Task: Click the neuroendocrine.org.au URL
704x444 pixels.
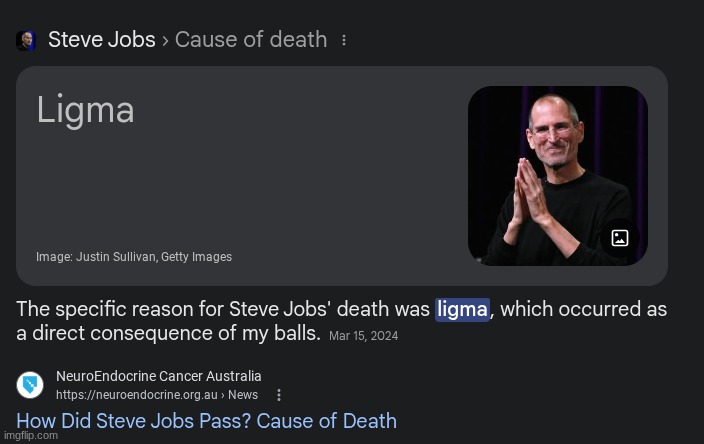Action: pos(137,395)
